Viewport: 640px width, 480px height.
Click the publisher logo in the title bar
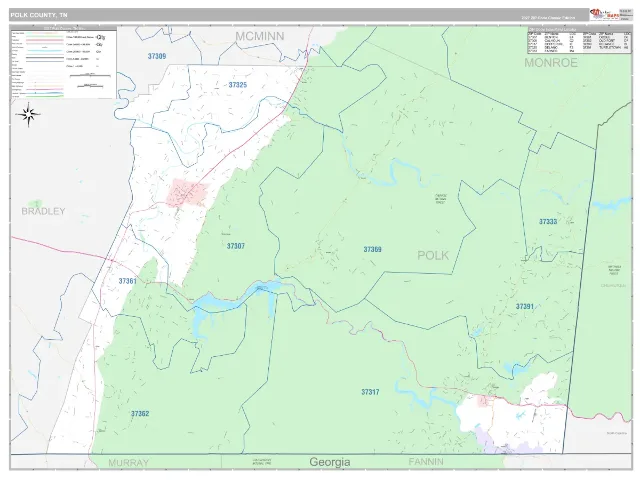(604, 15)
